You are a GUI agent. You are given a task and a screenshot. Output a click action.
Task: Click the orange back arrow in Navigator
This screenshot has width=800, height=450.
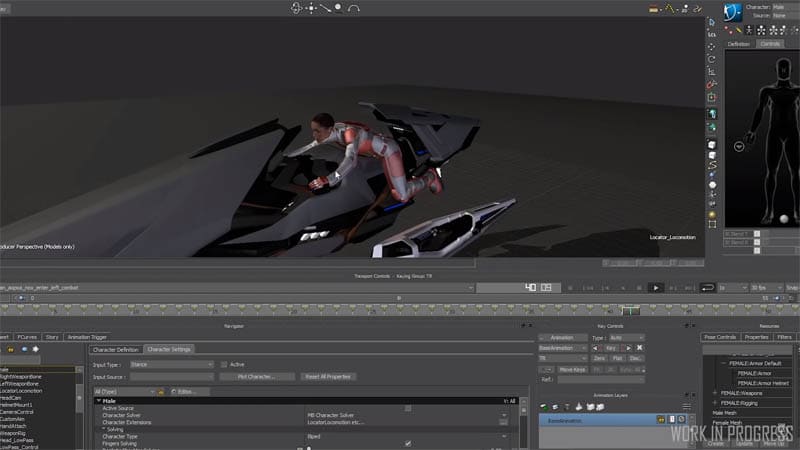[x=10, y=349]
